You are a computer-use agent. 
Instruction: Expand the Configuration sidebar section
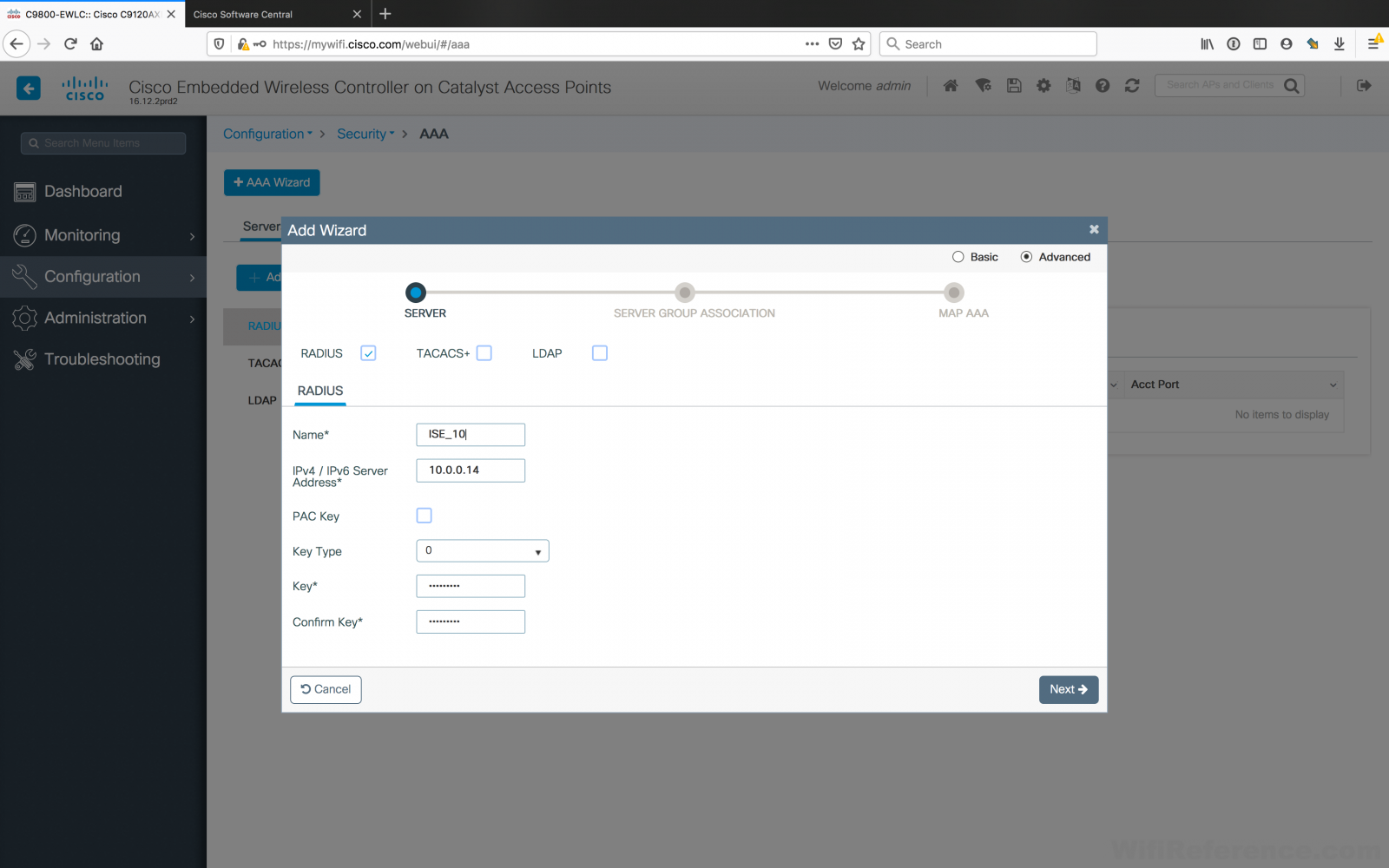92,276
